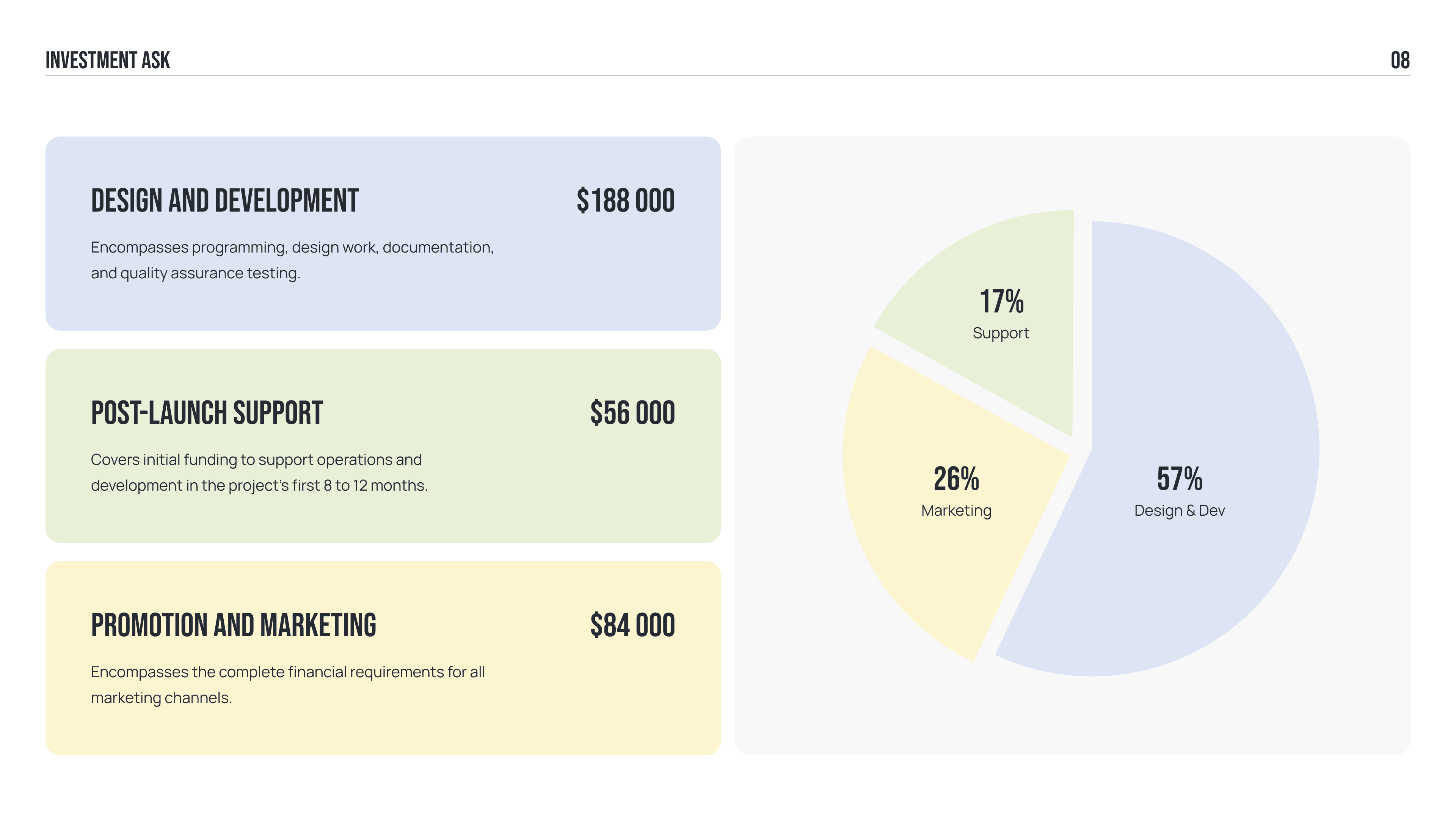This screenshot has height=819, width=1456.
Task: Click the "Marketing" pie chart label
Action: pos(956,510)
